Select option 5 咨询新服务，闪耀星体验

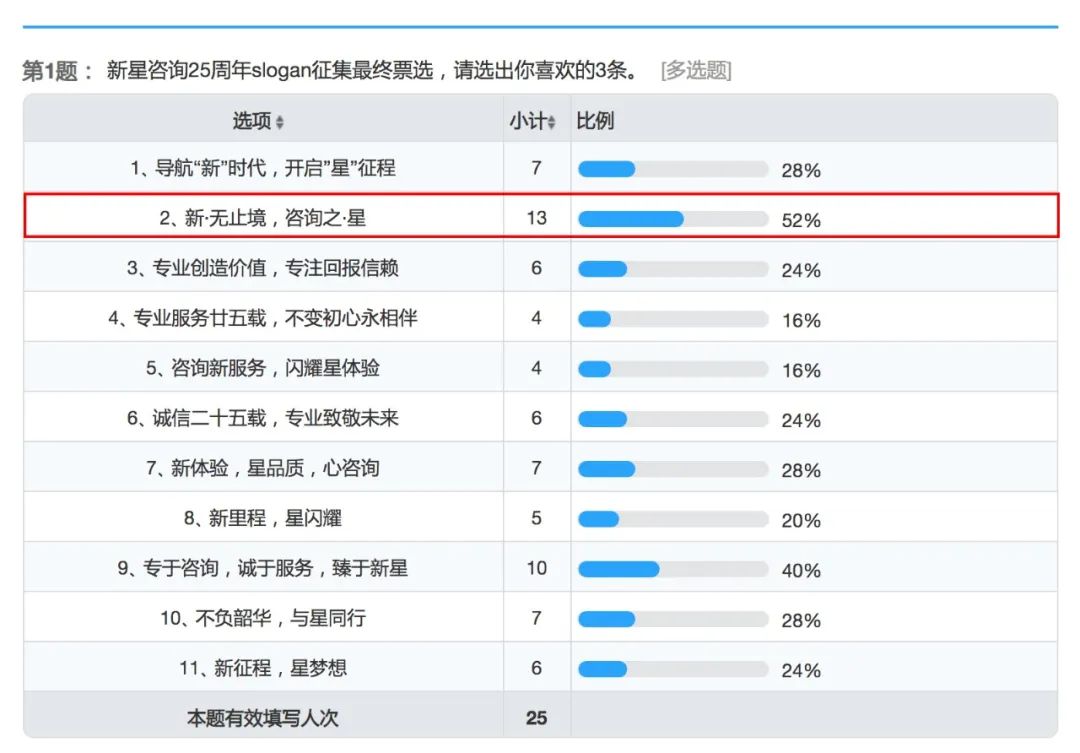pyautogui.click(x=263, y=368)
